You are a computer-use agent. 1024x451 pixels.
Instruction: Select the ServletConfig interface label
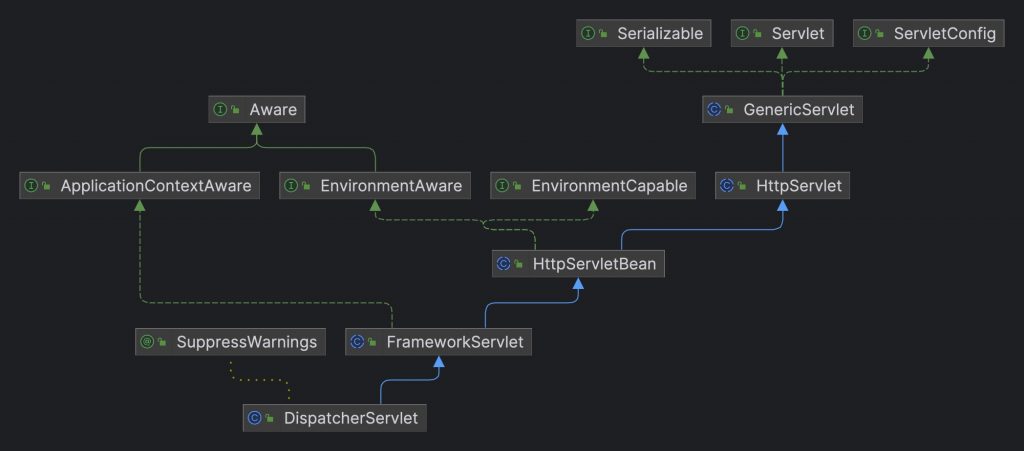[x=945, y=34]
